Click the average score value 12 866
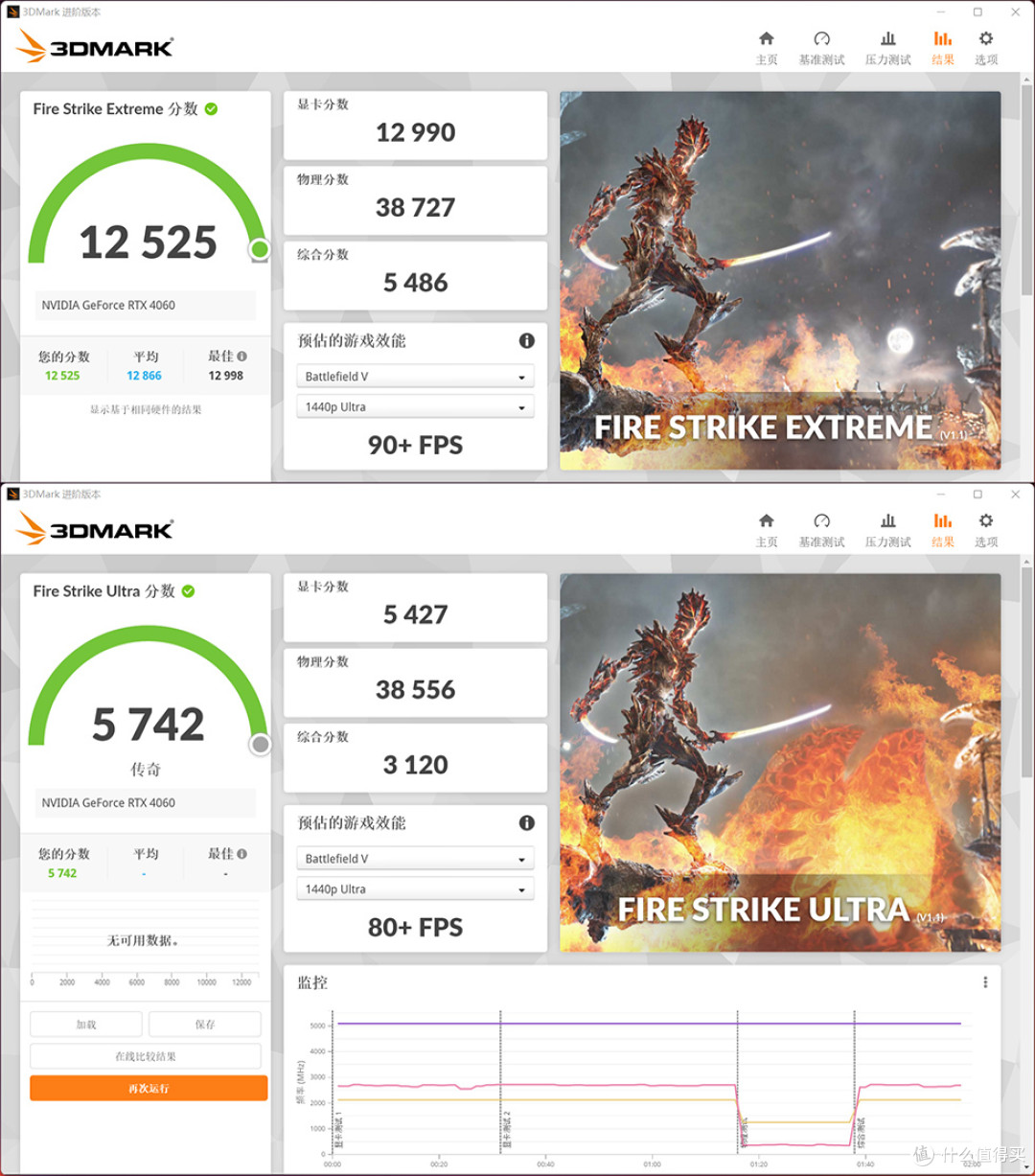 click(144, 376)
